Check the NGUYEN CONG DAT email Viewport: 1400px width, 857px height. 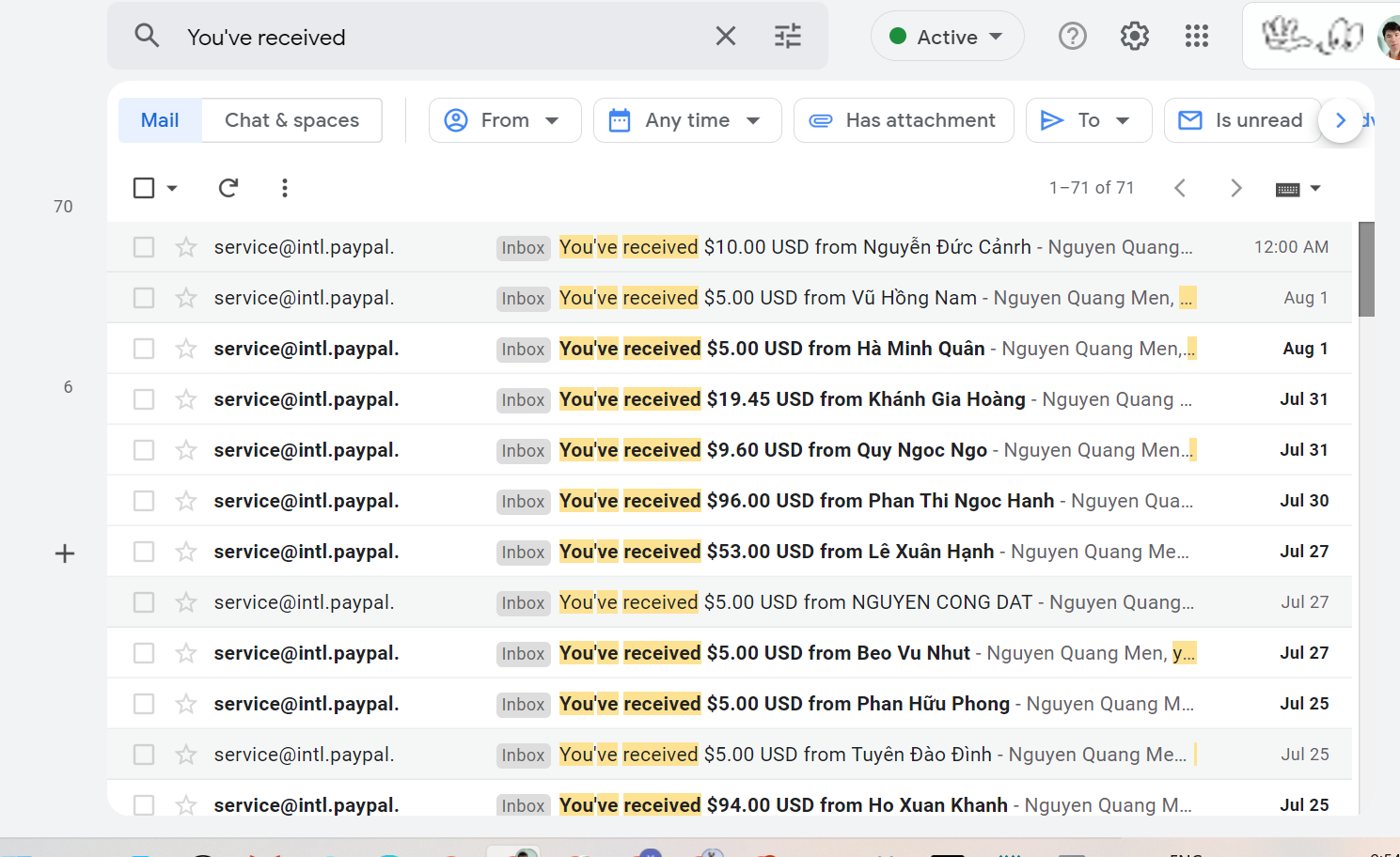(x=144, y=602)
